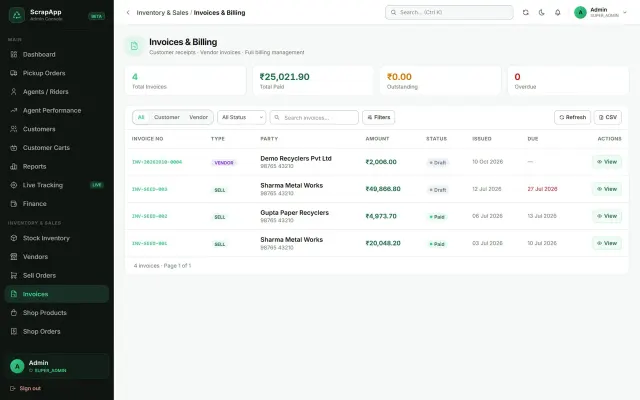Switch to the Customer tab
Screen dimensions: 640x400
tap(167, 117)
